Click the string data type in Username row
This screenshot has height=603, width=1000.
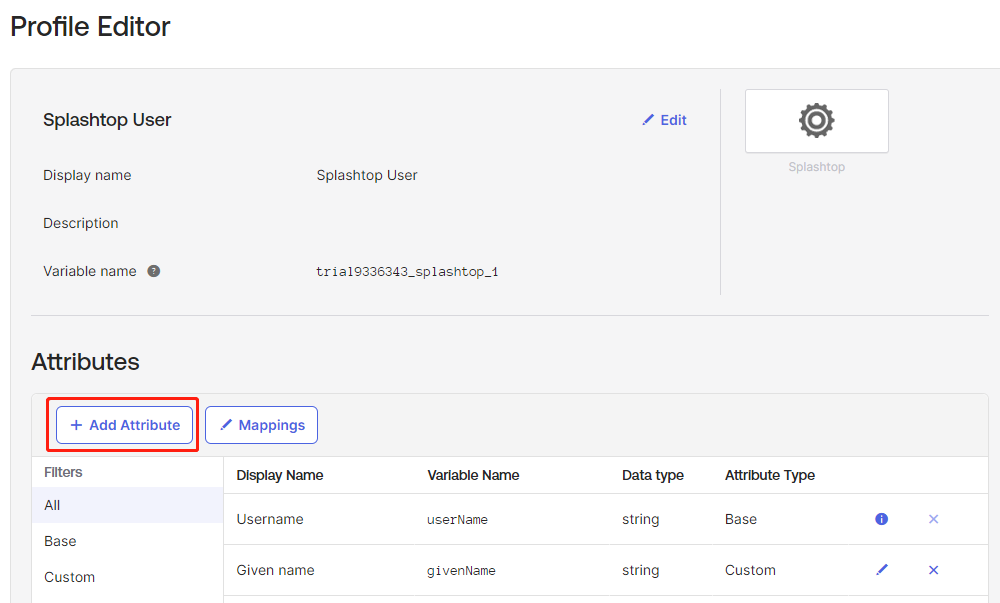640,519
